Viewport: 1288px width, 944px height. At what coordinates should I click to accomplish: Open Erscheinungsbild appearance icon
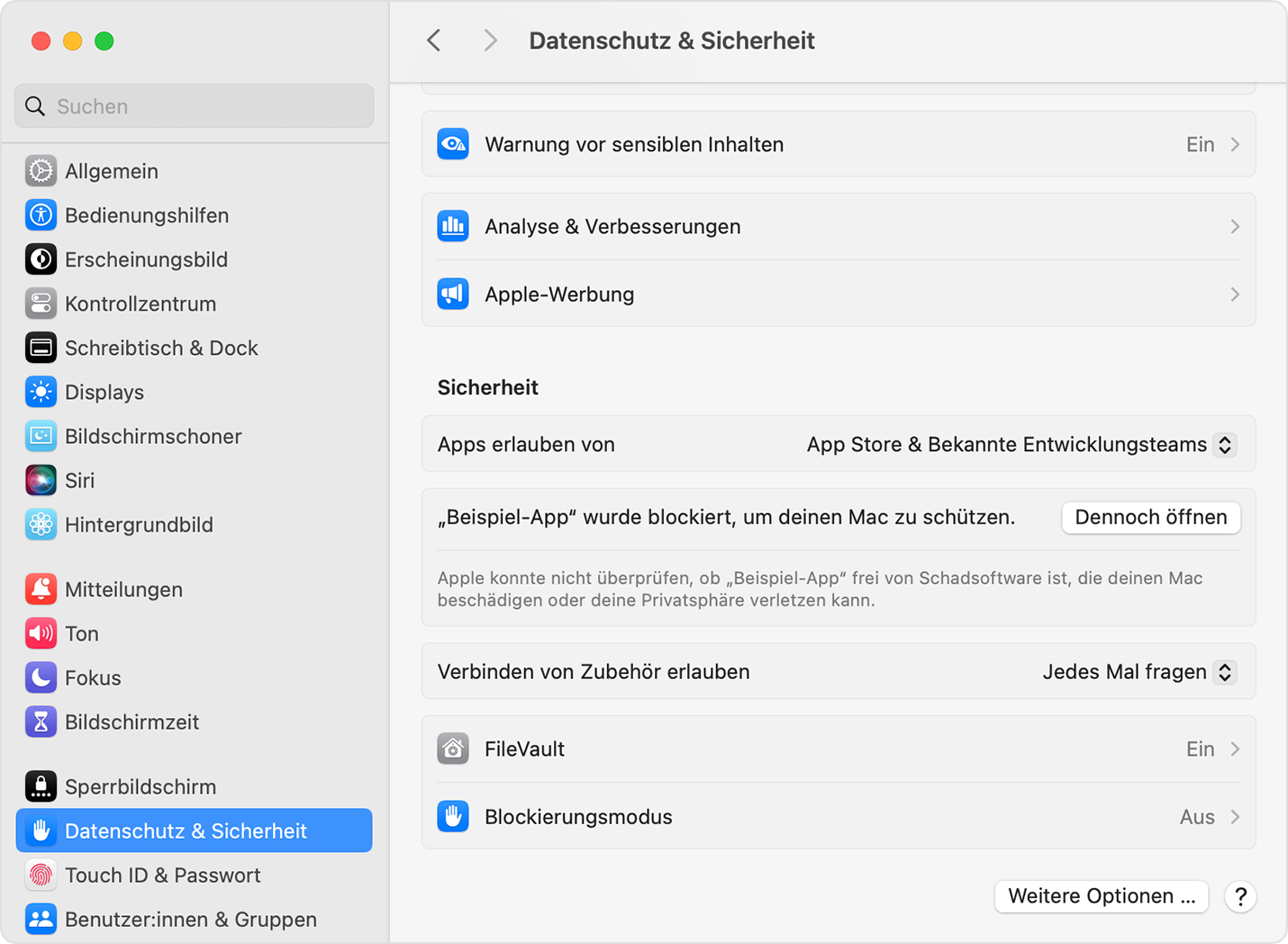coord(41,259)
